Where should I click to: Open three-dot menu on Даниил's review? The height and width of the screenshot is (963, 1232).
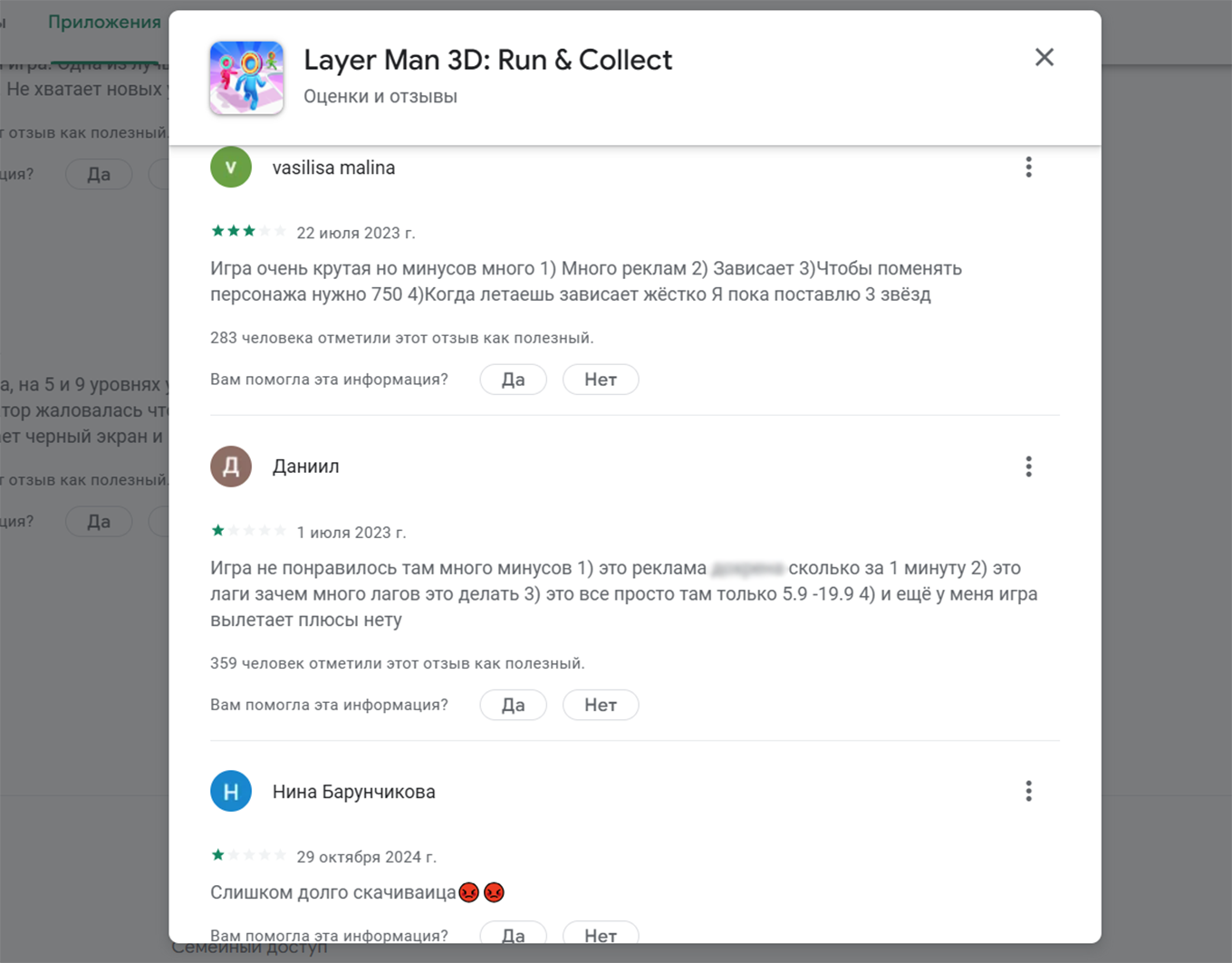tap(1028, 467)
